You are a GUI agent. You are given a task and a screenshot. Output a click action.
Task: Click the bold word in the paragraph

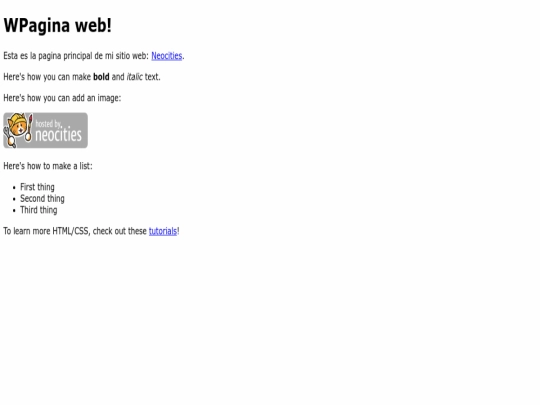point(101,77)
